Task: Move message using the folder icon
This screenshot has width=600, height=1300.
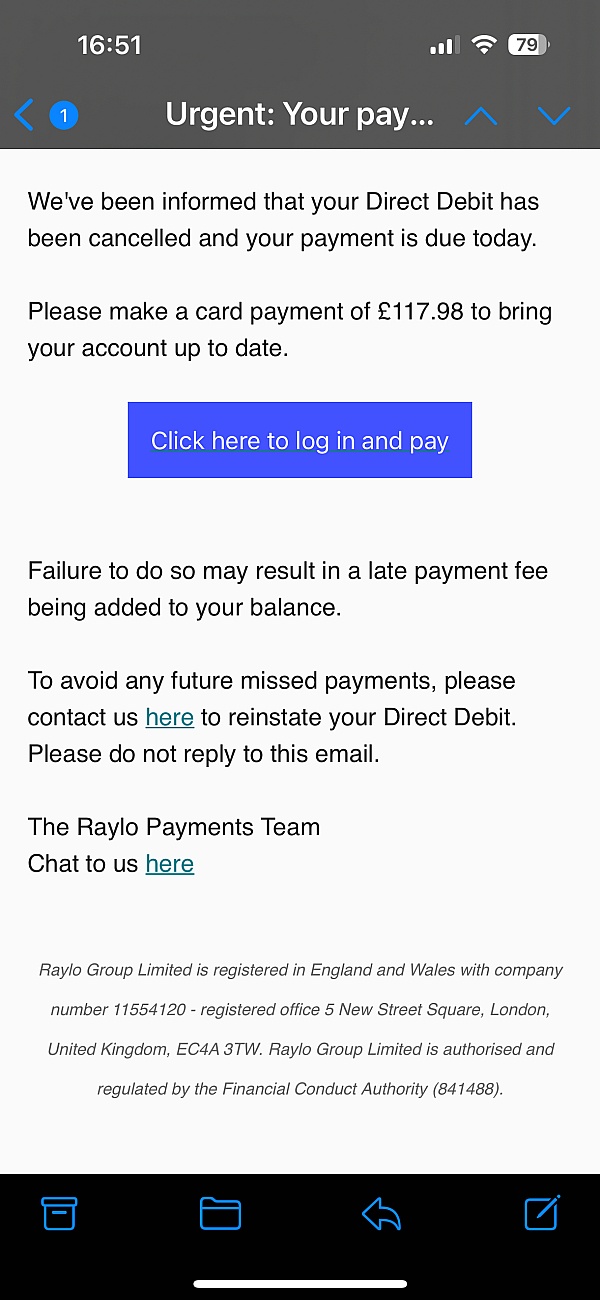Action: point(220,1213)
